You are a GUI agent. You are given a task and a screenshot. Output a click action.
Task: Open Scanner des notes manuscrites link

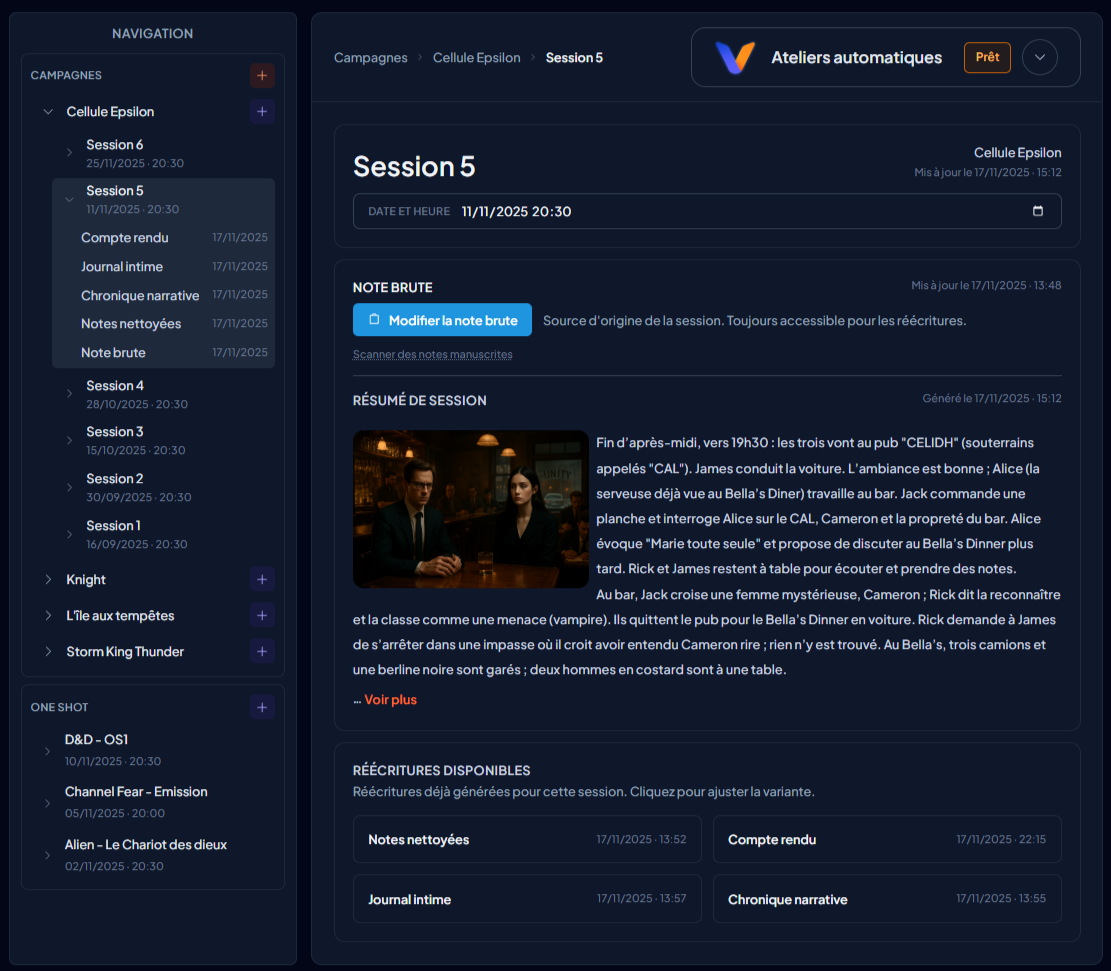(x=432, y=354)
